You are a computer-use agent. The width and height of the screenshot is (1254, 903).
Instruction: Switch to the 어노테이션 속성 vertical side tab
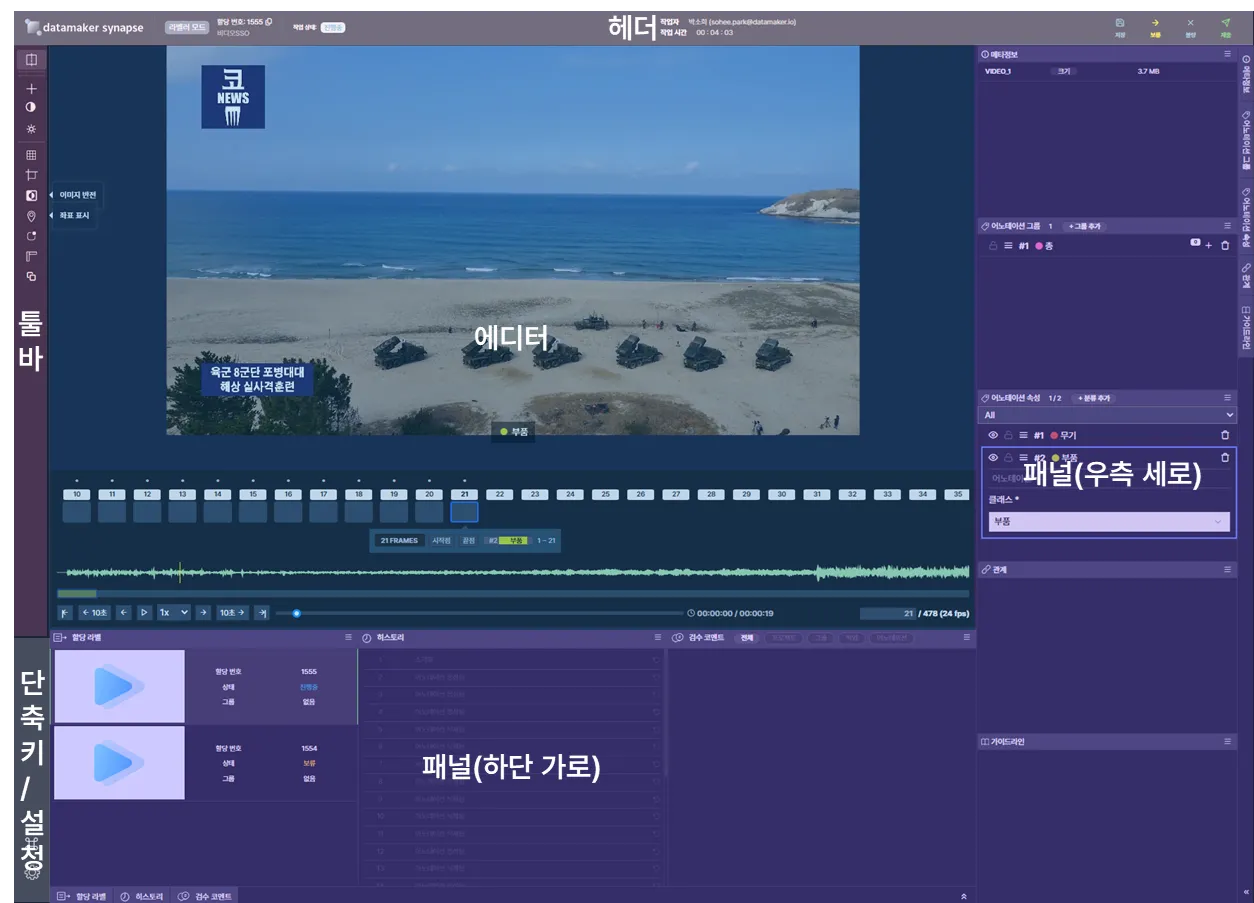coord(1245,217)
